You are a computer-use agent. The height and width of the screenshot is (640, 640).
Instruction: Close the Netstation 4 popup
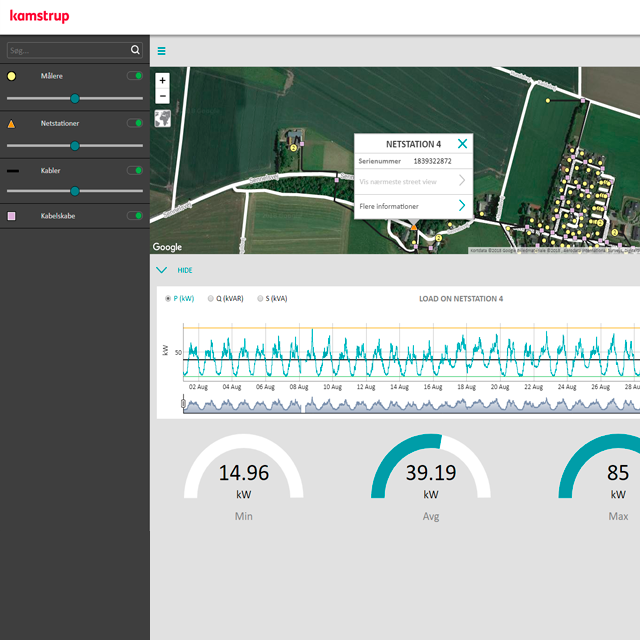tap(462, 144)
